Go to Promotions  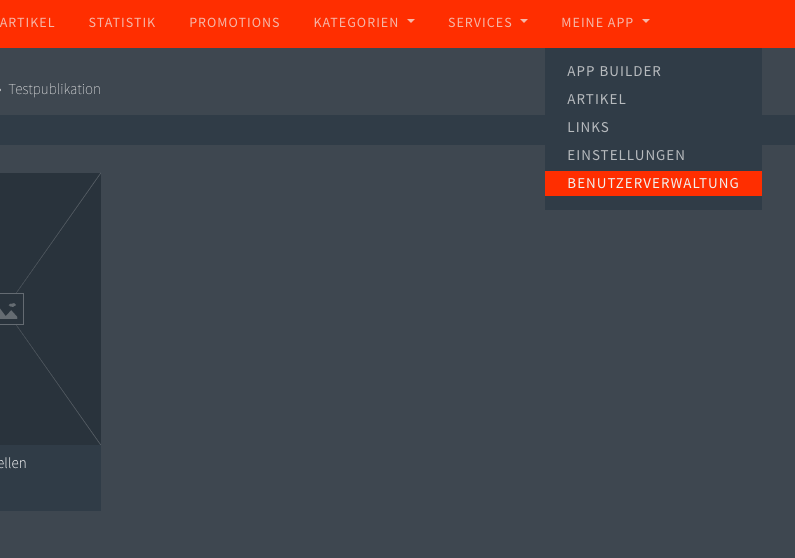pos(234,23)
